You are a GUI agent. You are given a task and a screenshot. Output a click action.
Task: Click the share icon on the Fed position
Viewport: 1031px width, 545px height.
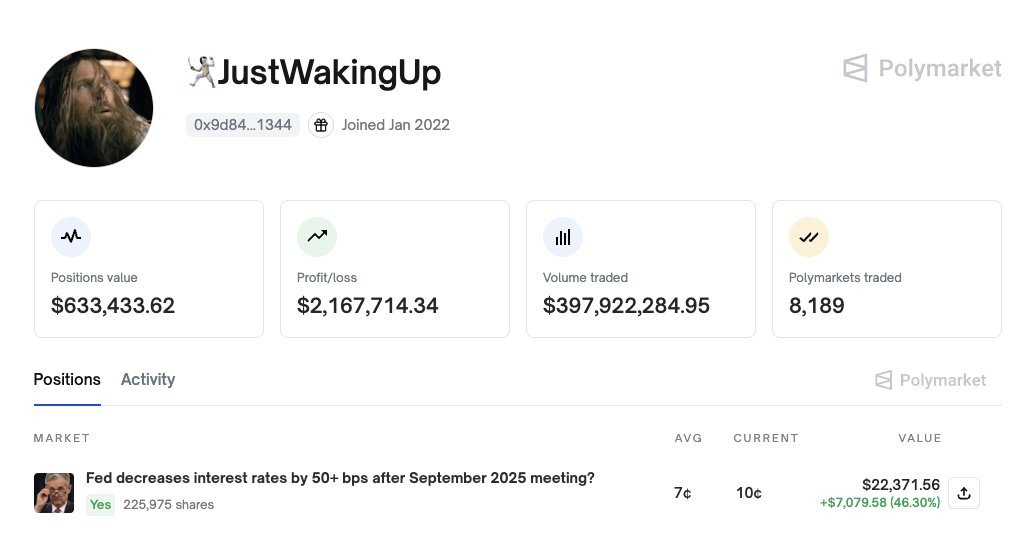(x=964, y=493)
